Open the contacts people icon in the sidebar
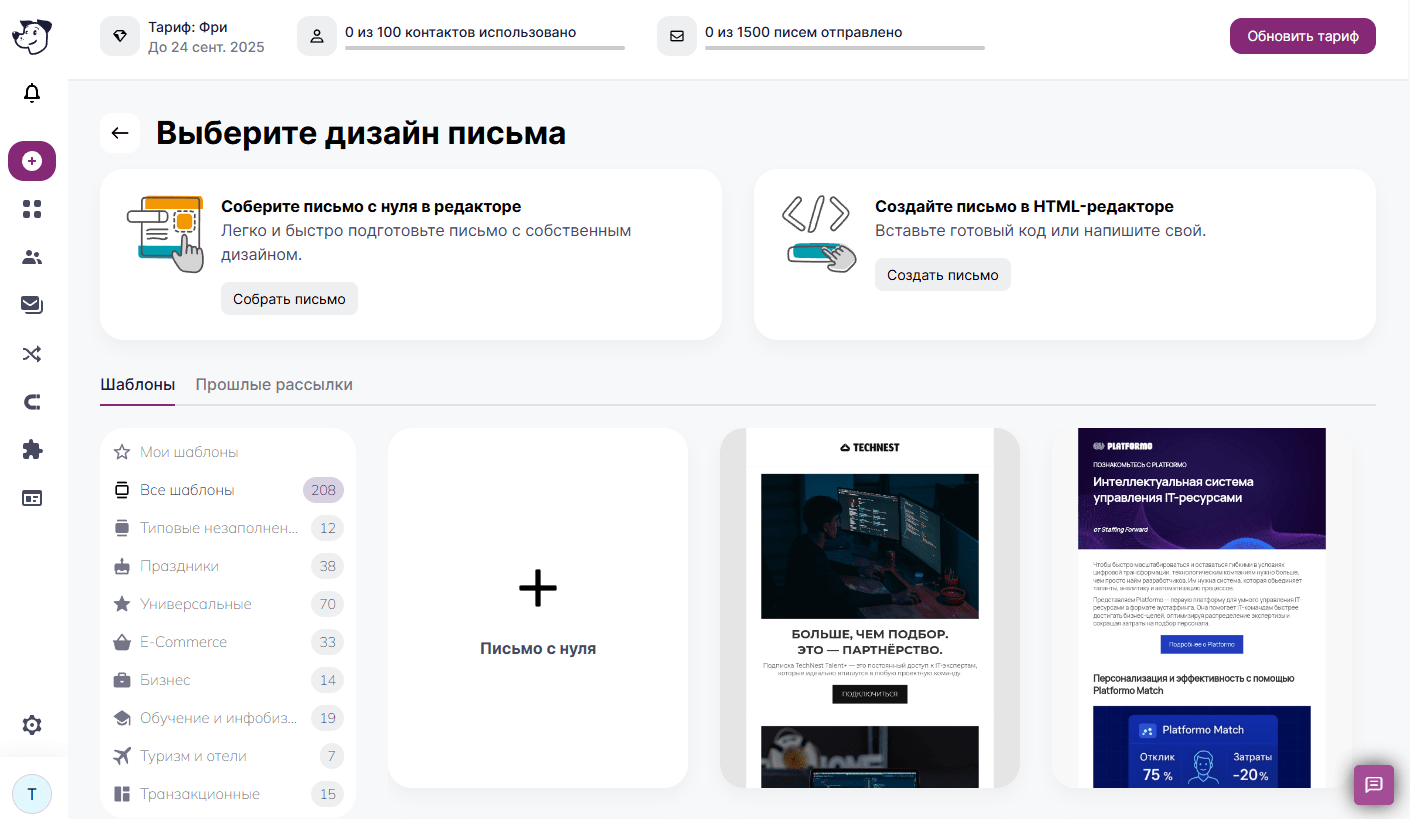This screenshot has width=1410, height=819. click(x=32, y=257)
